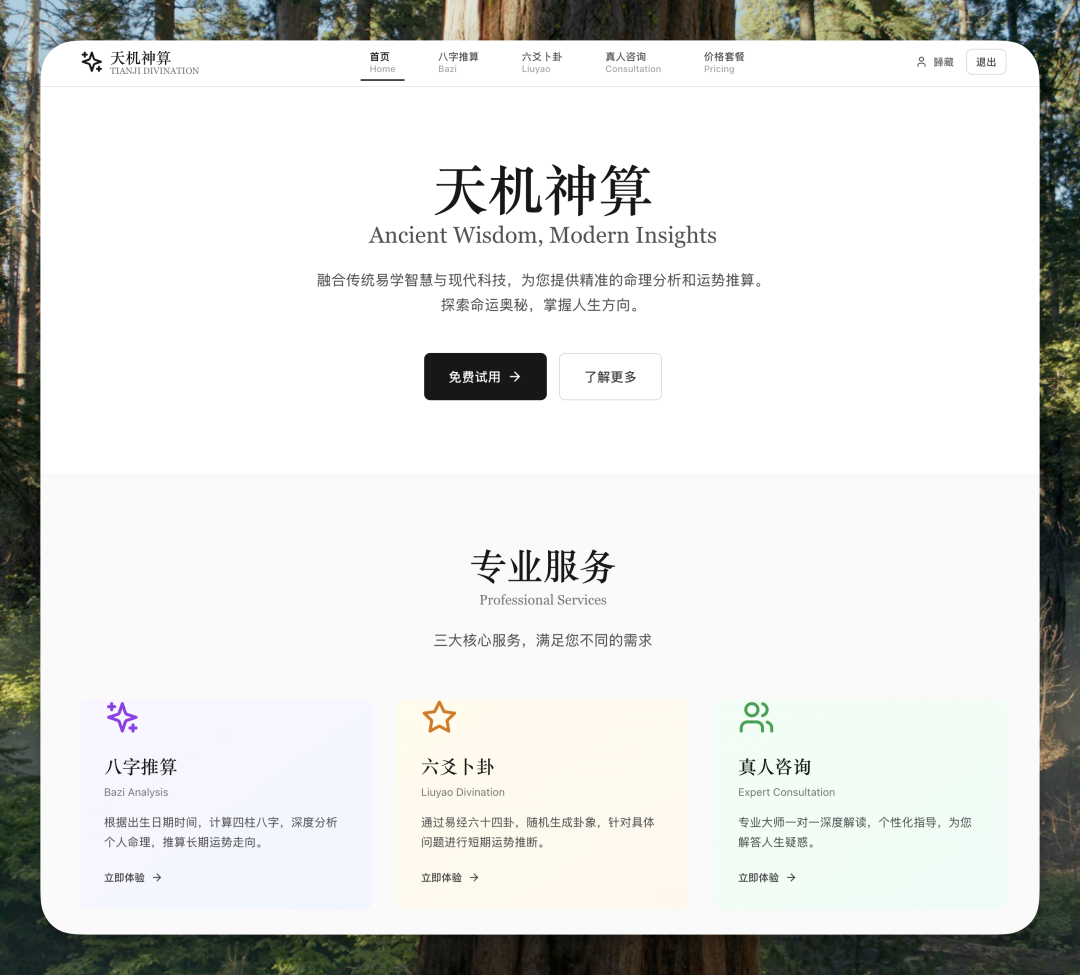Click the 退出 logout button
Viewport: 1080px width, 975px height.
click(986, 62)
